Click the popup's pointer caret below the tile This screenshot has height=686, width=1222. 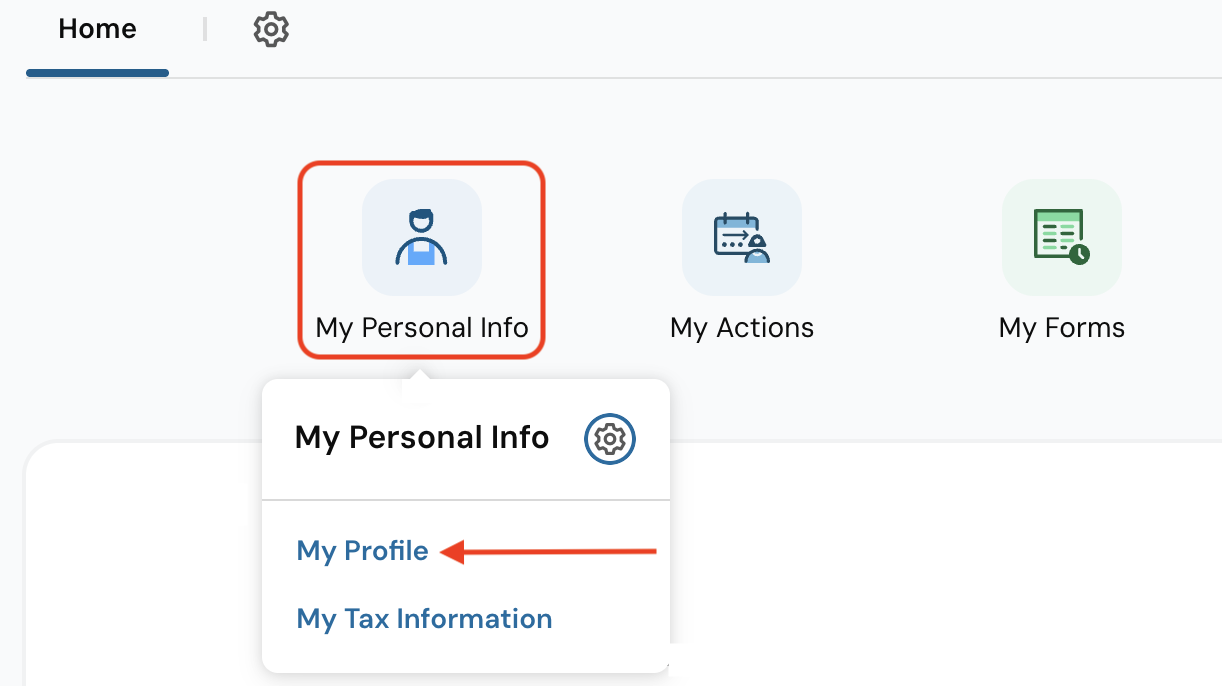pos(421,376)
